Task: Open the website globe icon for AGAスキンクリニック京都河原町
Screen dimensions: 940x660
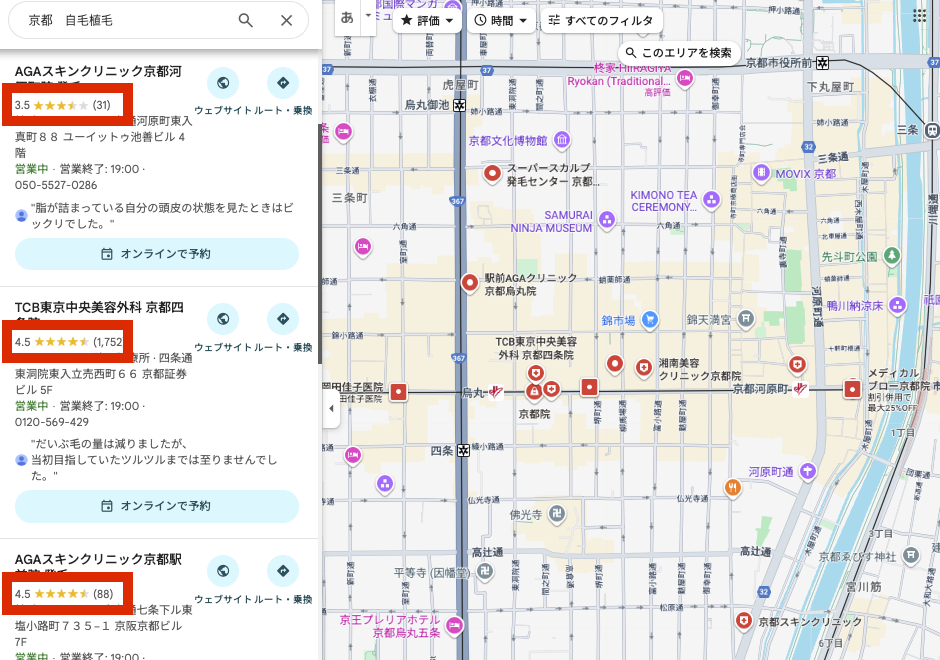Action: (x=223, y=85)
